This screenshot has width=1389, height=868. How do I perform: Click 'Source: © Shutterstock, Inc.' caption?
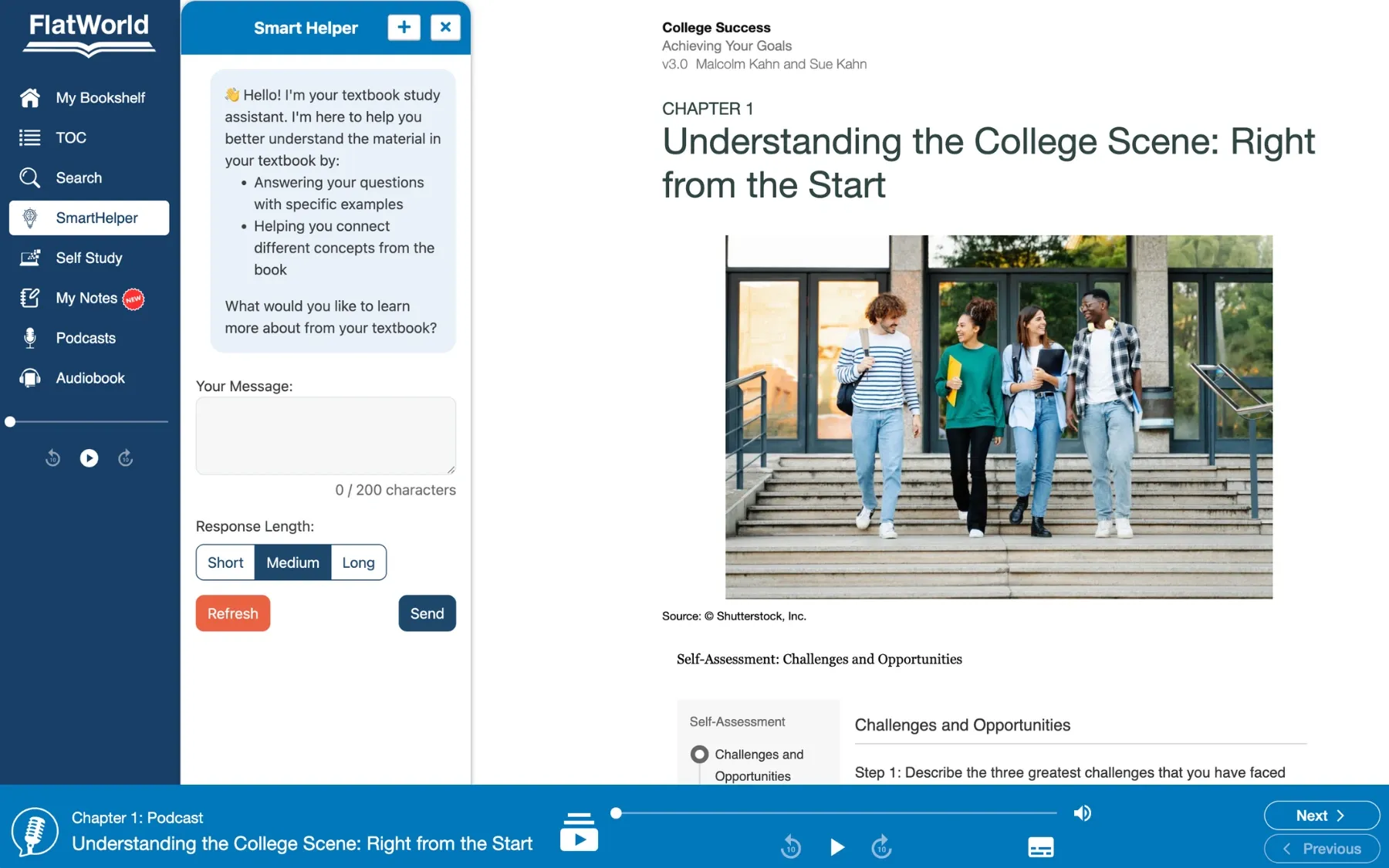pyautogui.click(x=734, y=616)
